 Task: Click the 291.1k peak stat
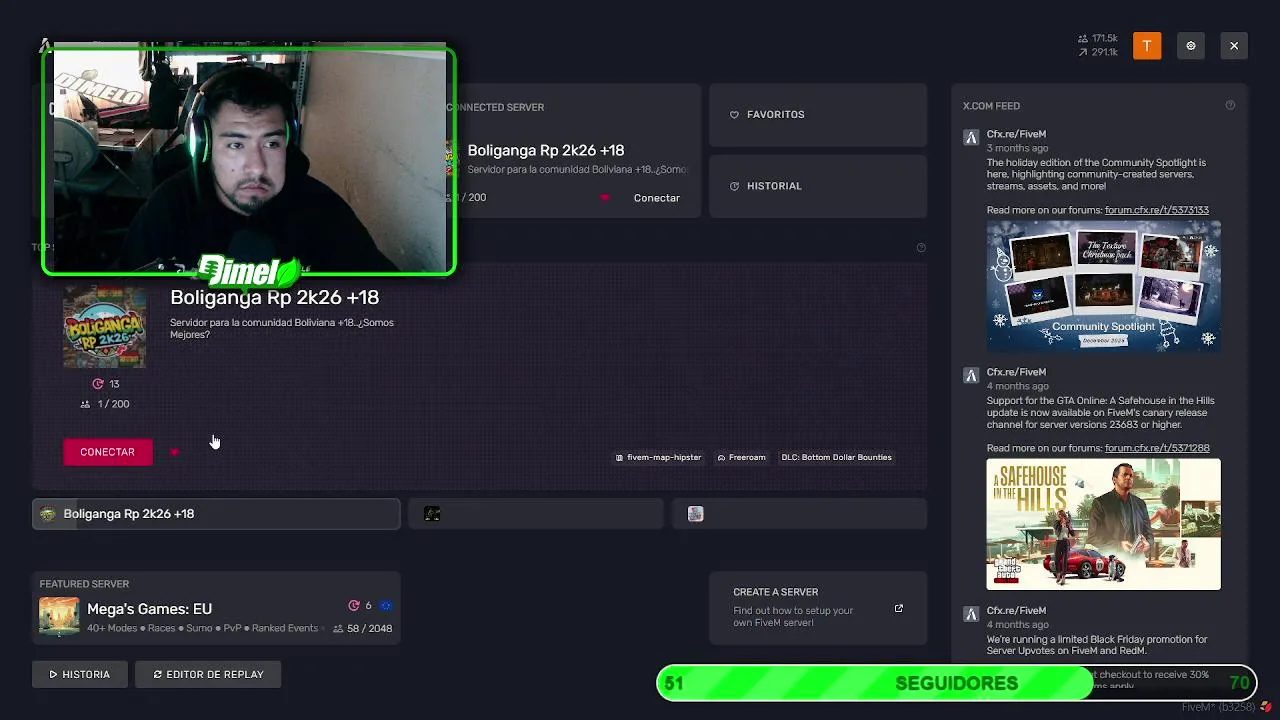(x=1097, y=52)
